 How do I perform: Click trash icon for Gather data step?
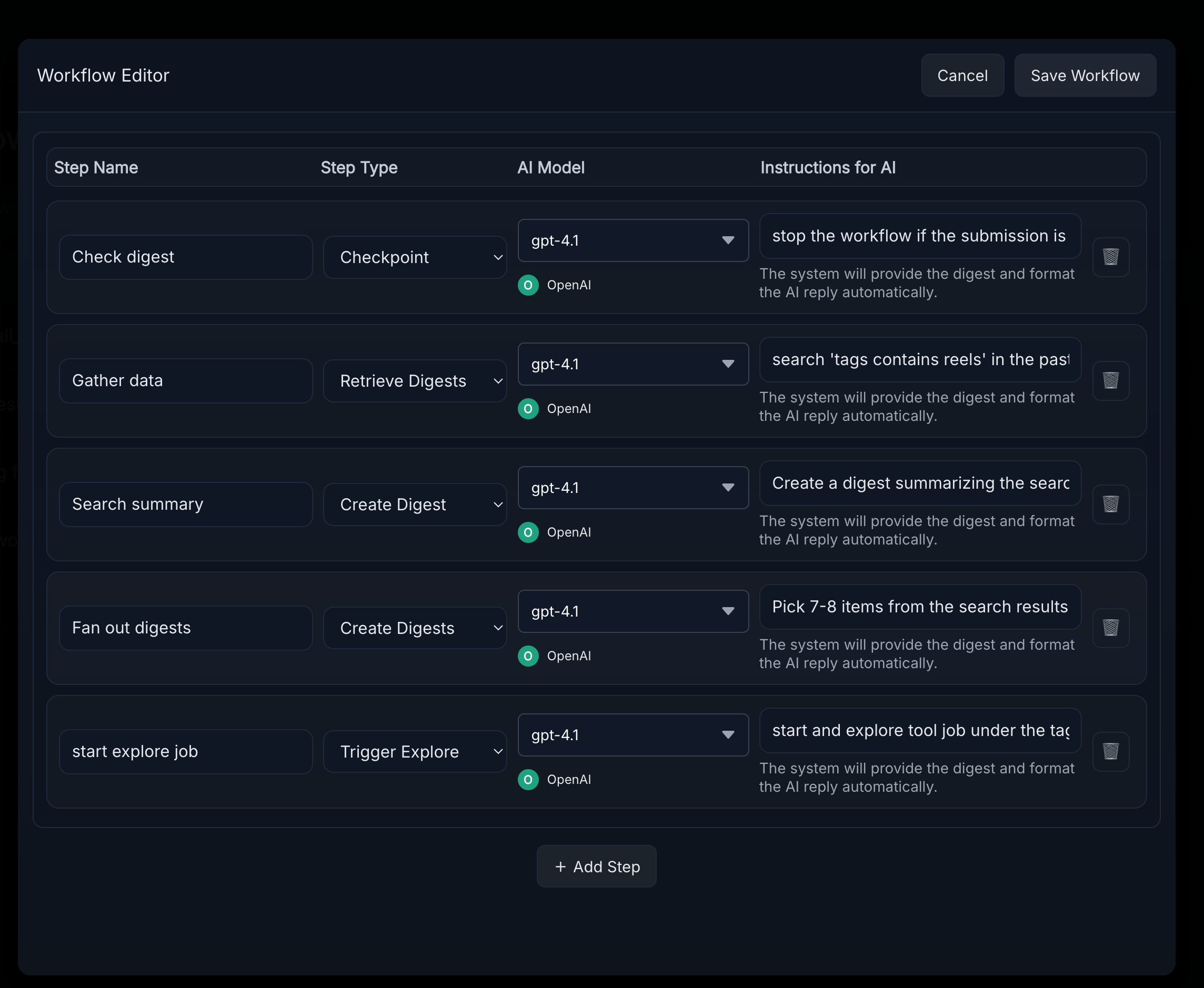(1111, 380)
